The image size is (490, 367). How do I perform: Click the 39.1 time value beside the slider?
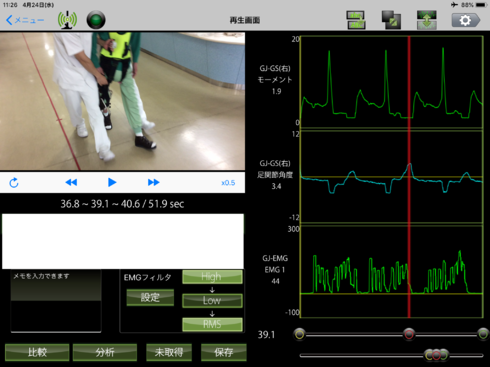pyautogui.click(x=266, y=335)
